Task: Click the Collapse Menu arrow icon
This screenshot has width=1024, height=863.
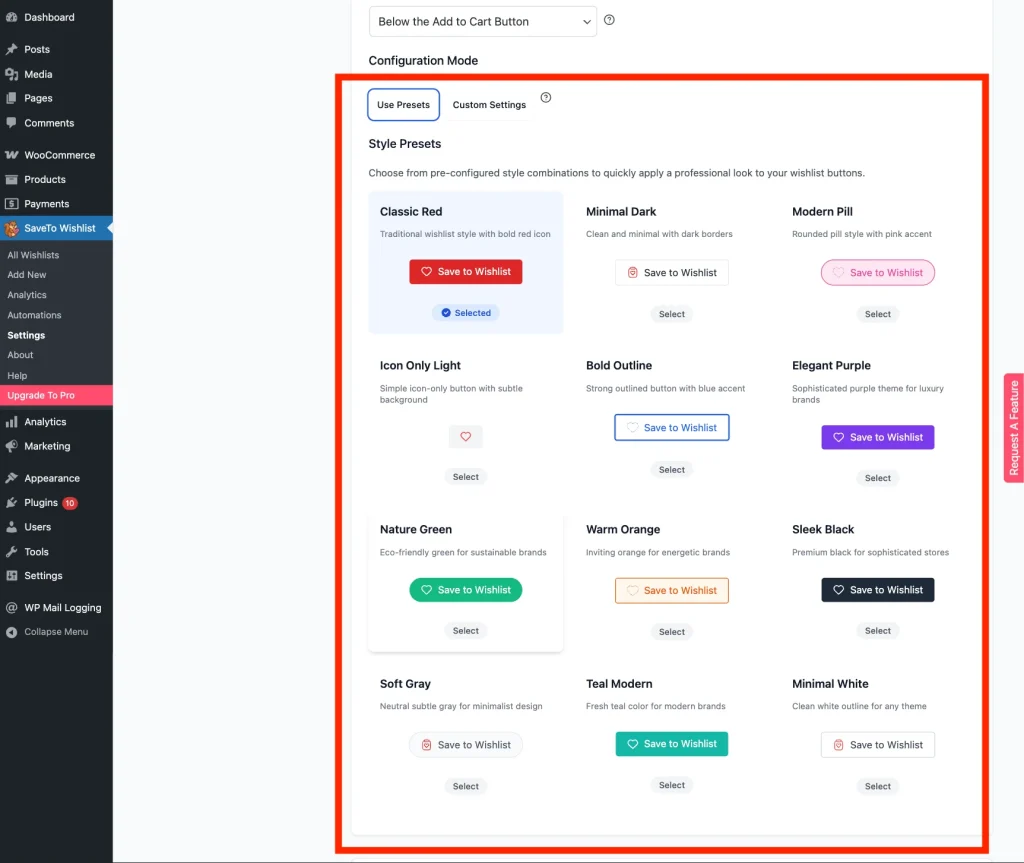Action: tap(12, 632)
